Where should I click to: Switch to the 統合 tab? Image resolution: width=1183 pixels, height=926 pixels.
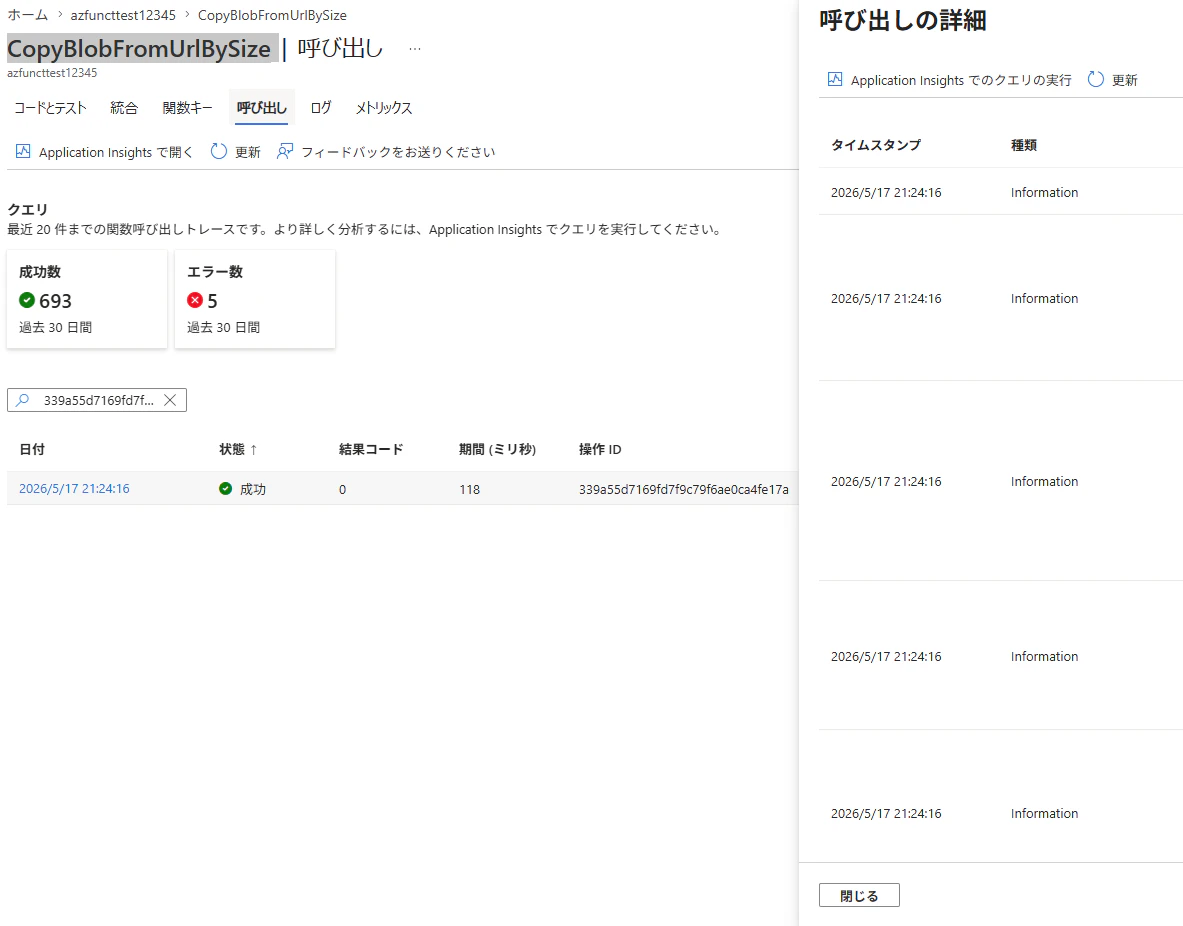(124, 108)
